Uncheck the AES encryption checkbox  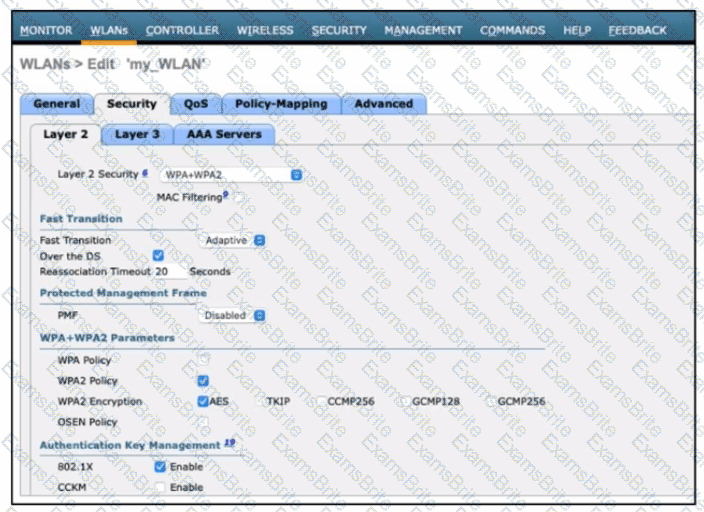(x=203, y=402)
